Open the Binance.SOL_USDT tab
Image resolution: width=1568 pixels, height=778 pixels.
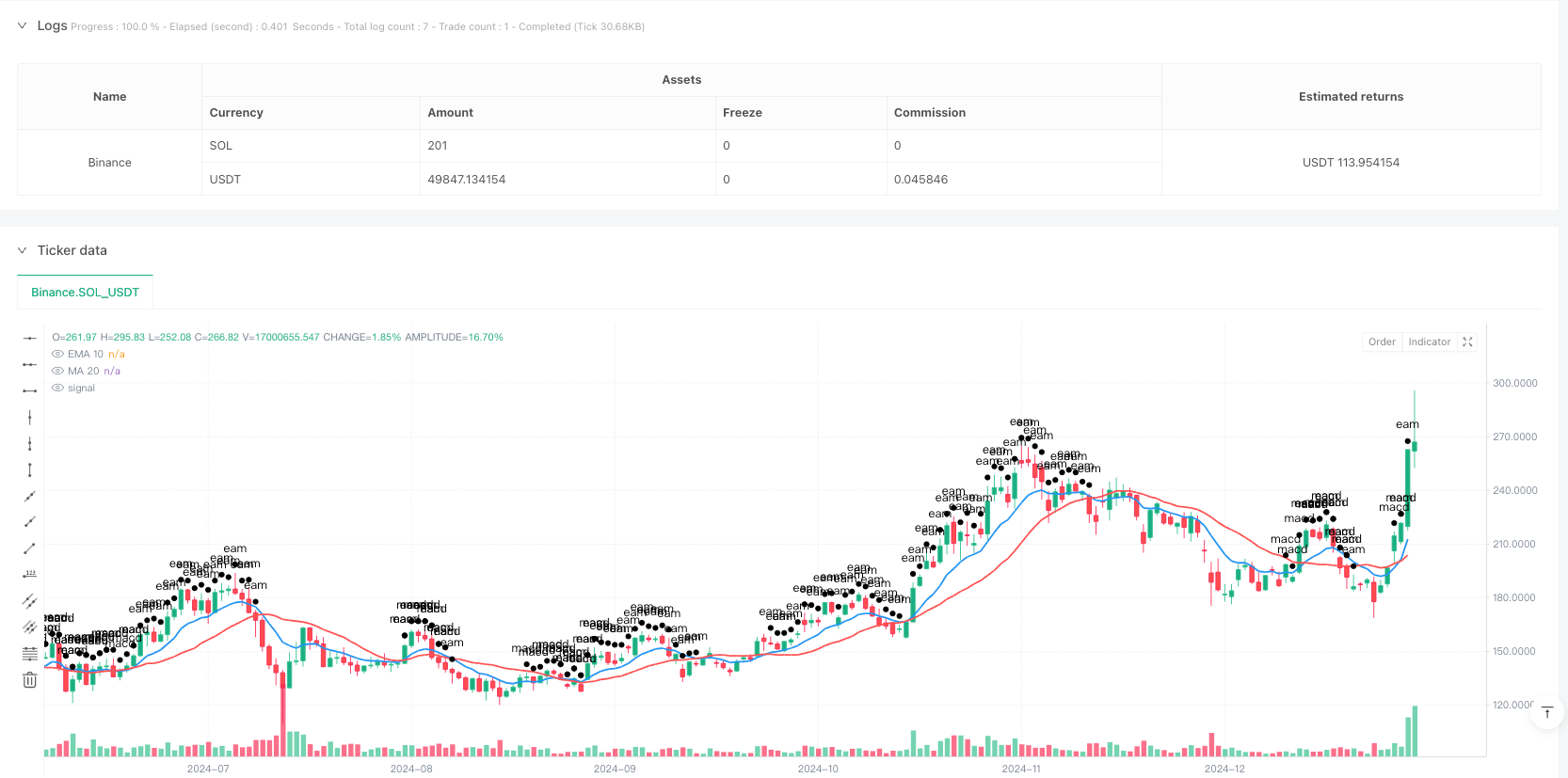85,293
